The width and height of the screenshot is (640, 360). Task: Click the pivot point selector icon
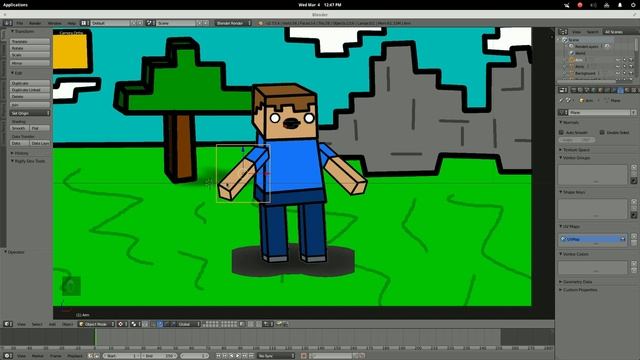(x=135, y=324)
